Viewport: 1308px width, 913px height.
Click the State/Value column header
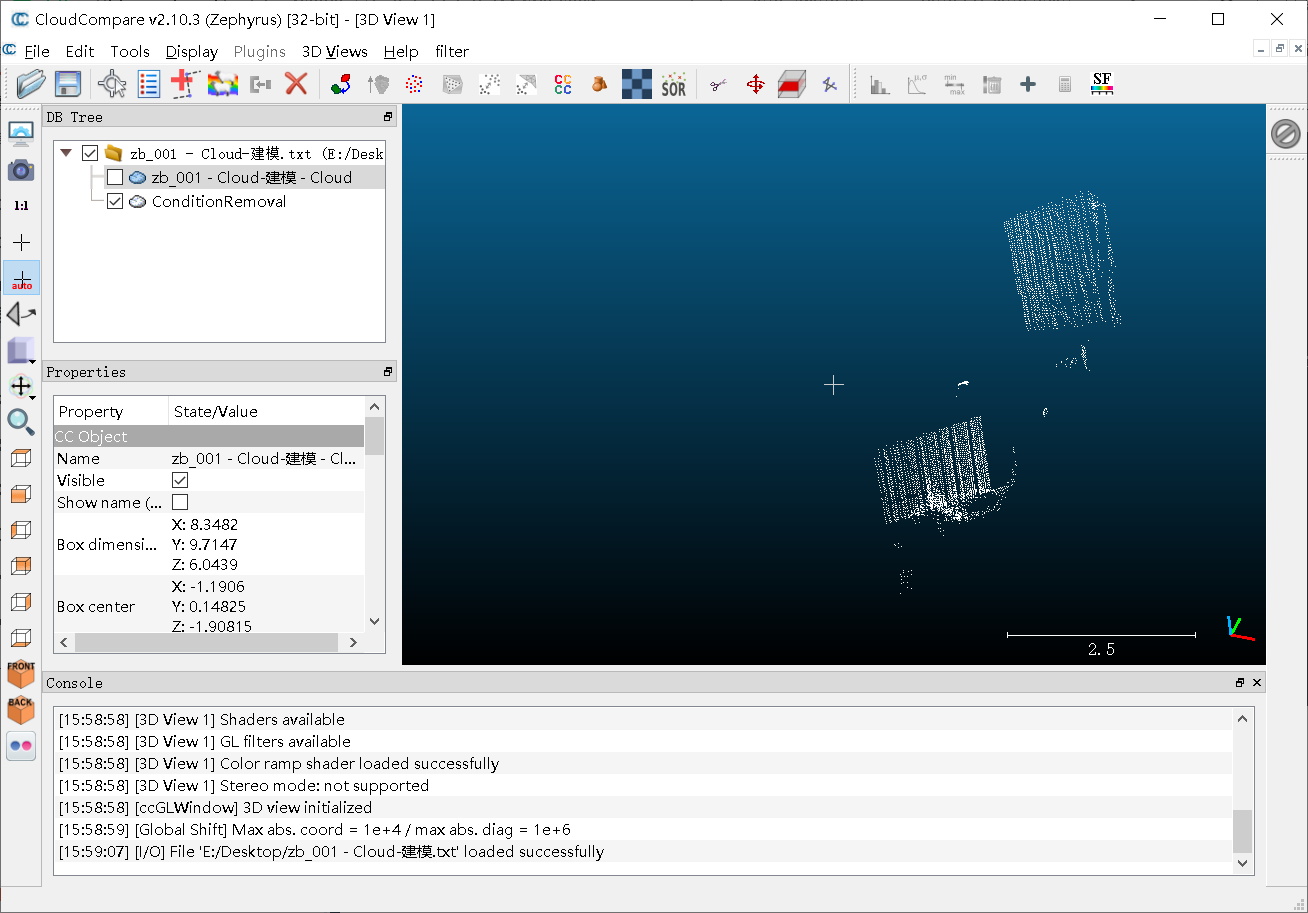click(x=266, y=411)
